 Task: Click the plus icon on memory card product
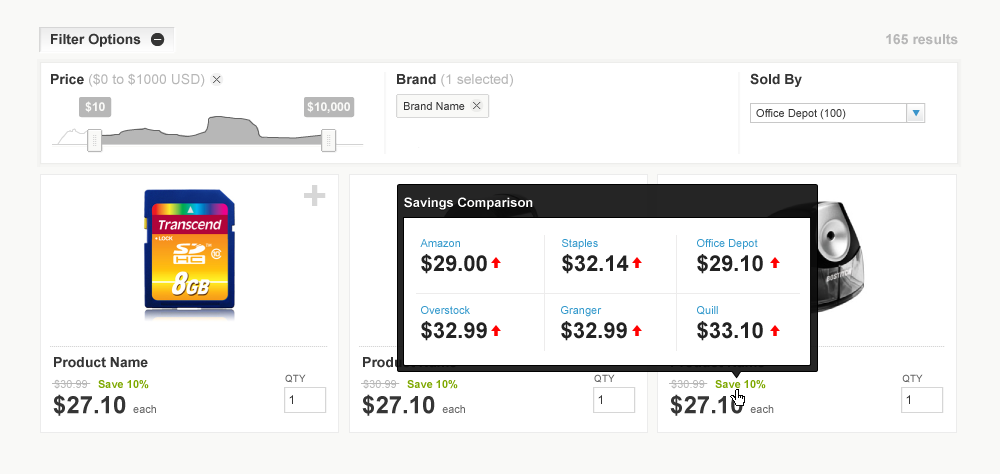314,196
